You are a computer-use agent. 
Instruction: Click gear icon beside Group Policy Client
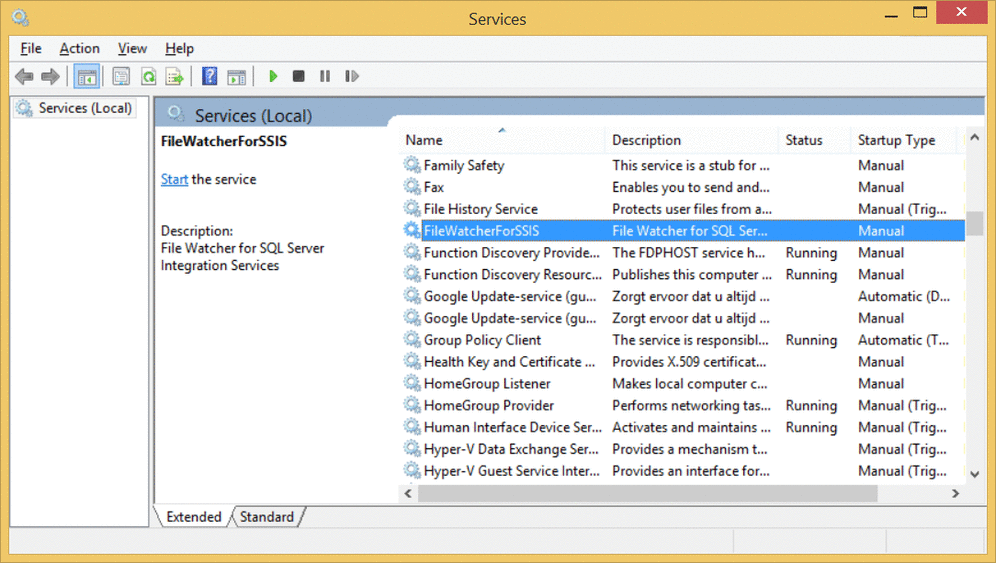tap(412, 340)
